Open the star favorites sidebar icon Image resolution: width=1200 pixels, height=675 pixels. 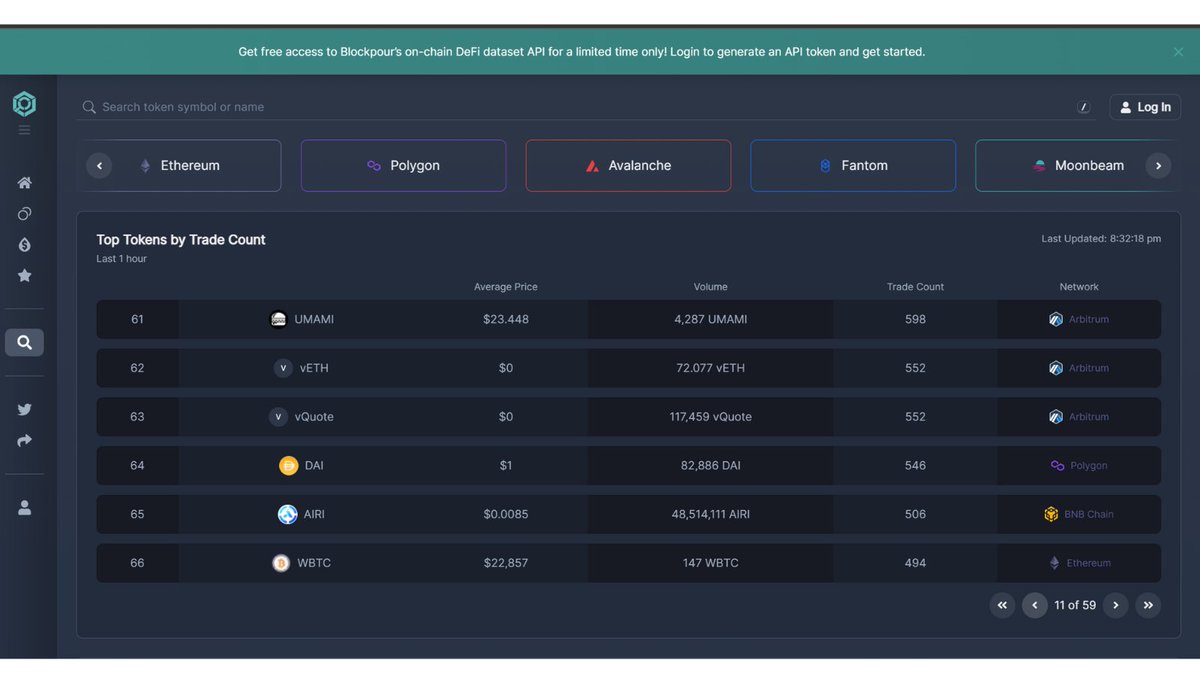point(24,276)
